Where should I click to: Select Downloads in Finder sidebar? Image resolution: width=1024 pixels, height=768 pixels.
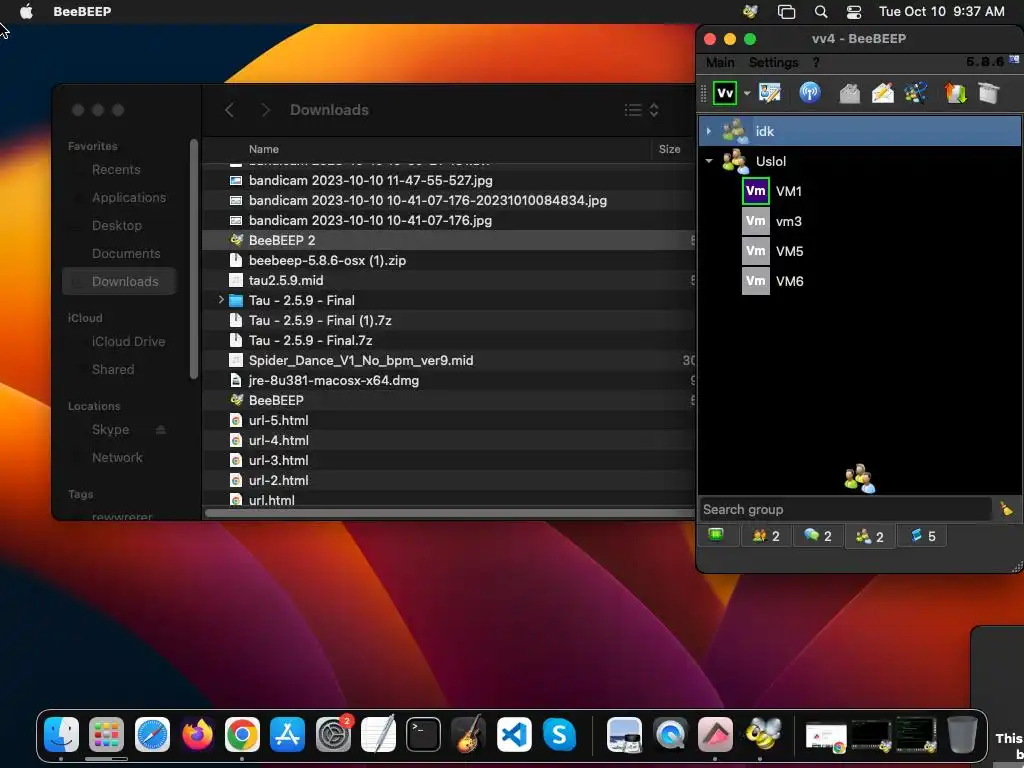[x=120, y=281]
